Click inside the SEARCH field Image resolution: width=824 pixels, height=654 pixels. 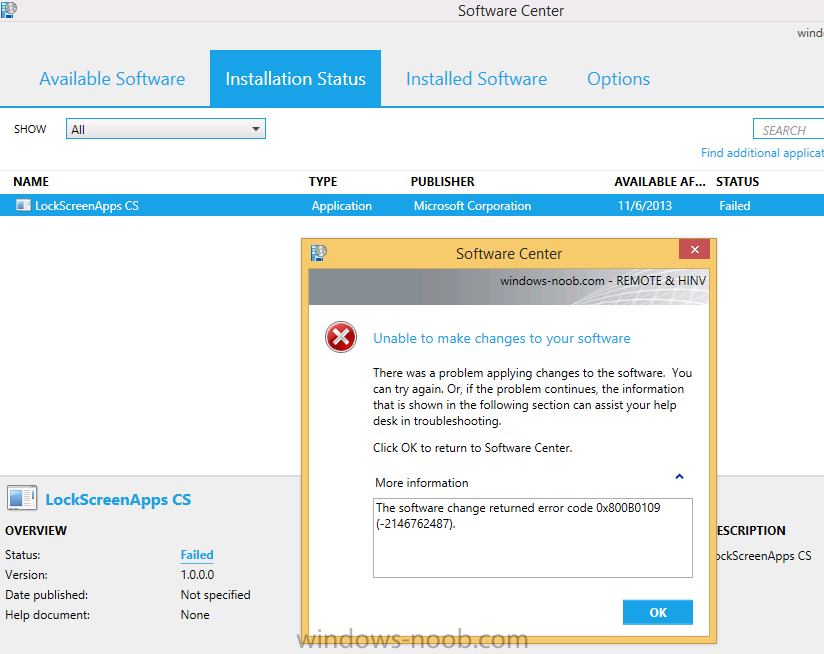[788, 129]
